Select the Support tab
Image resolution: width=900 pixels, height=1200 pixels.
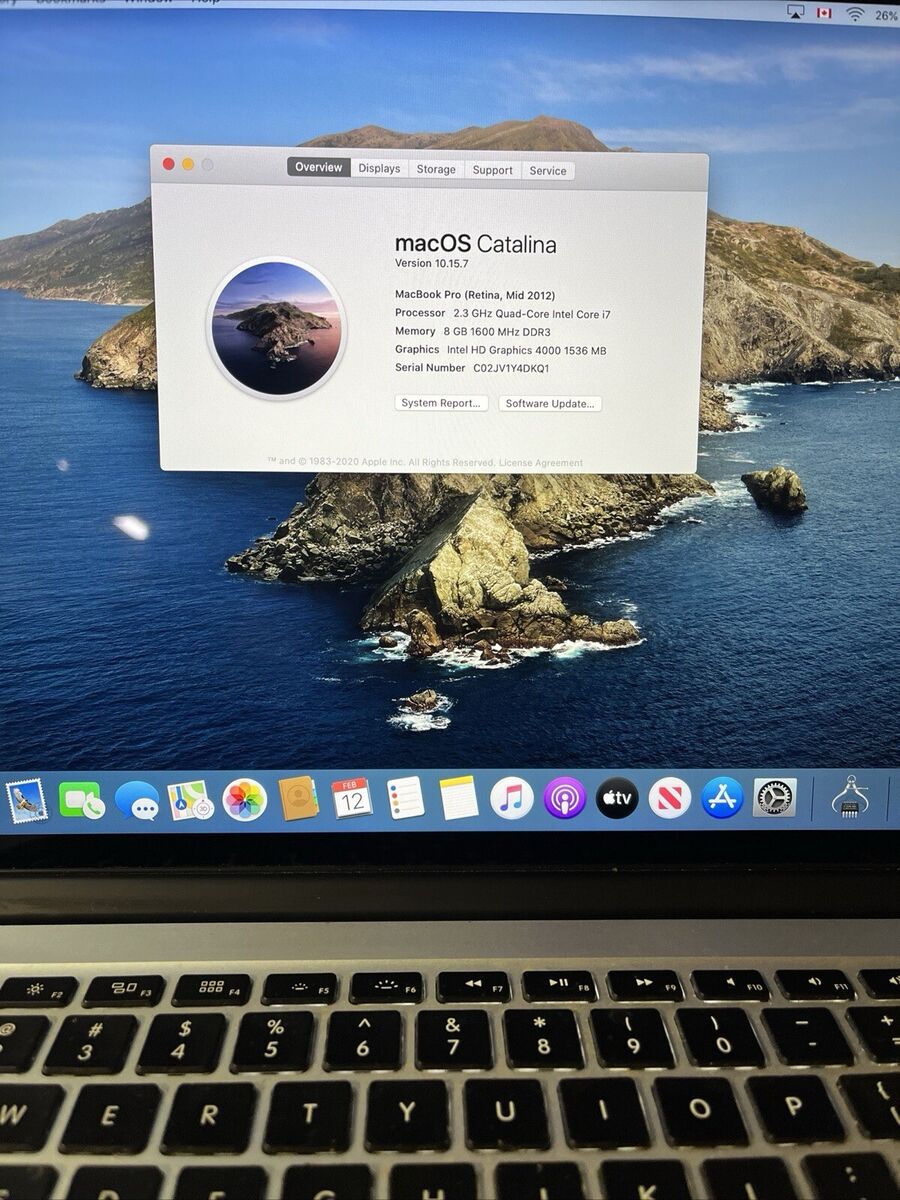pos(493,170)
